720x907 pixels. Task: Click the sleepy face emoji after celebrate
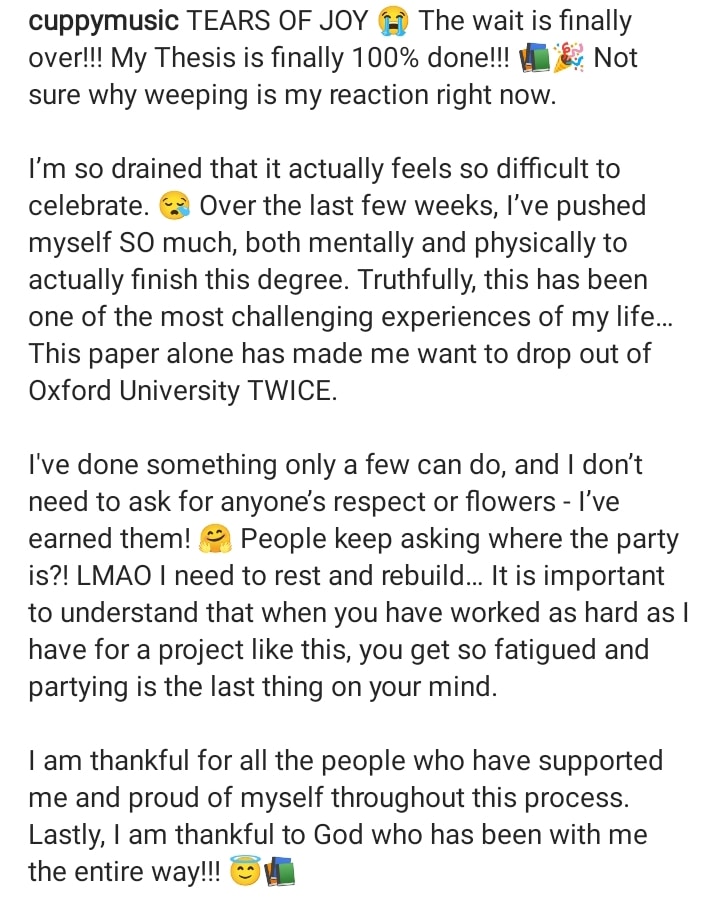click(173, 207)
